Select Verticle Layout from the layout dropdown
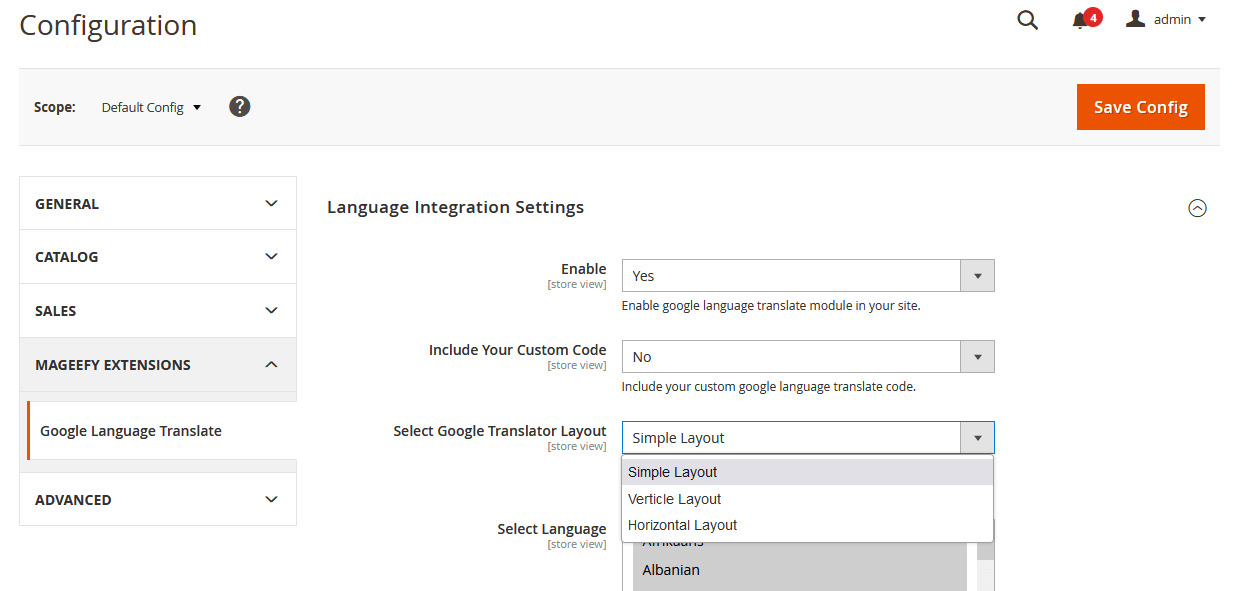 tap(674, 498)
